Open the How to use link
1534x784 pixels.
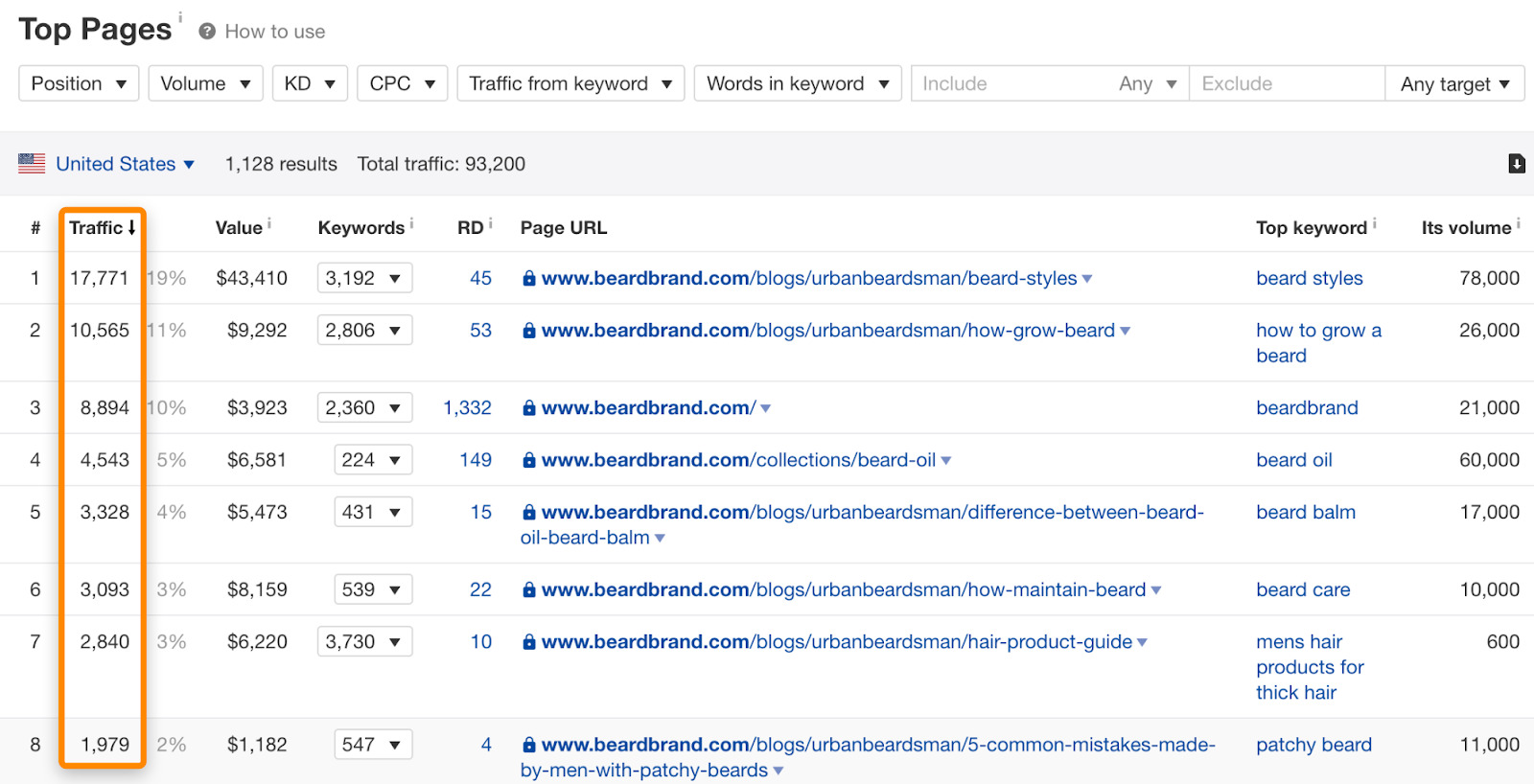(275, 32)
